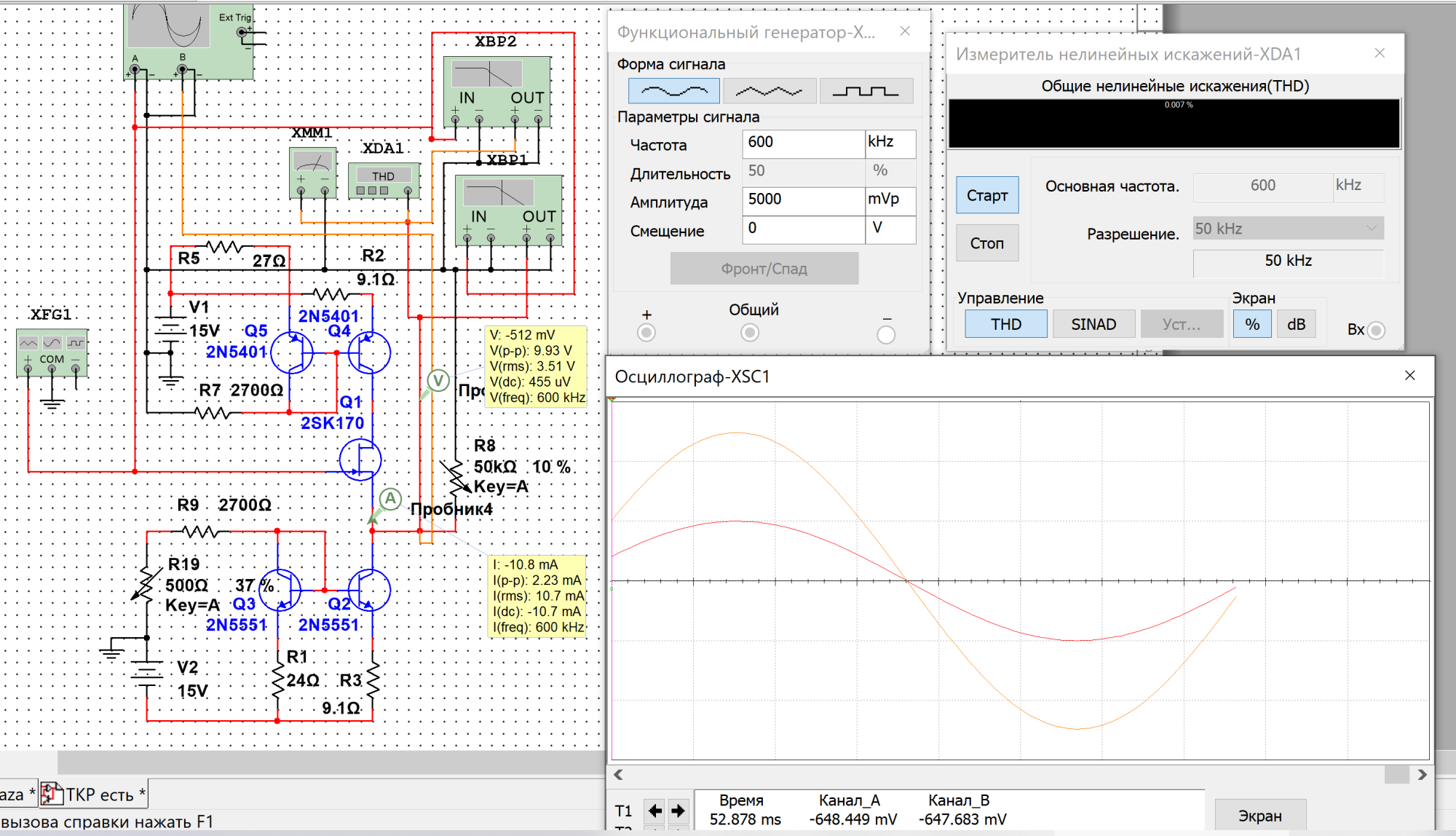Switch display to dB units
Viewport: 1456px width, 836px height.
point(1297,324)
